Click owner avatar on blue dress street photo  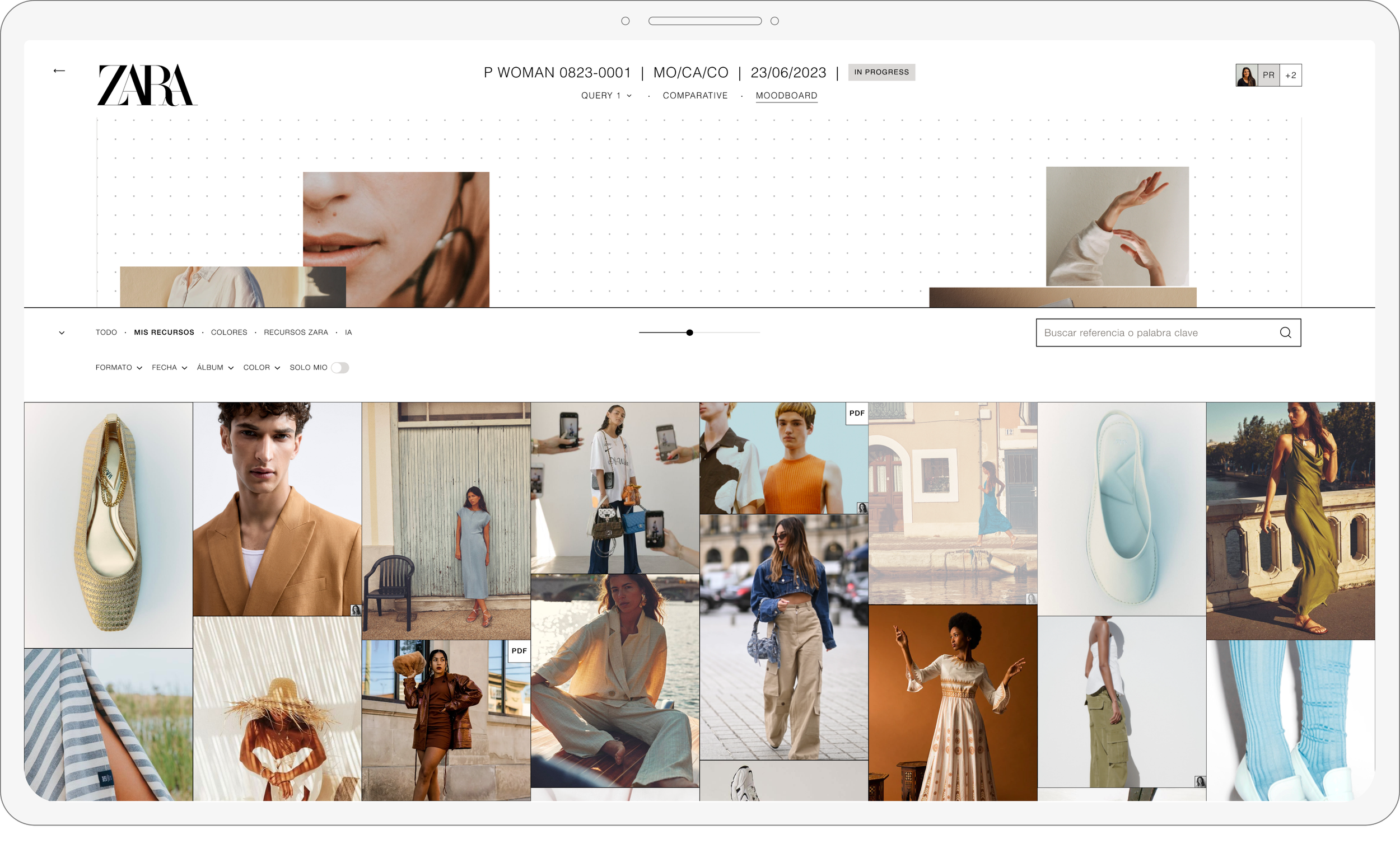coord(1032,599)
